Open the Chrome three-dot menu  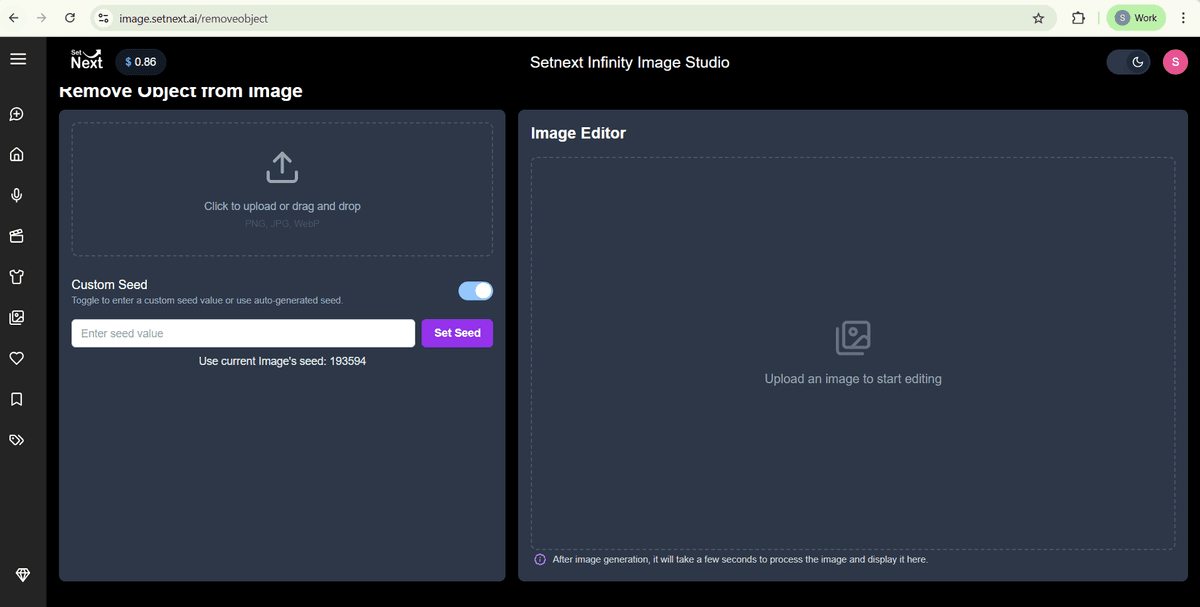point(1183,18)
